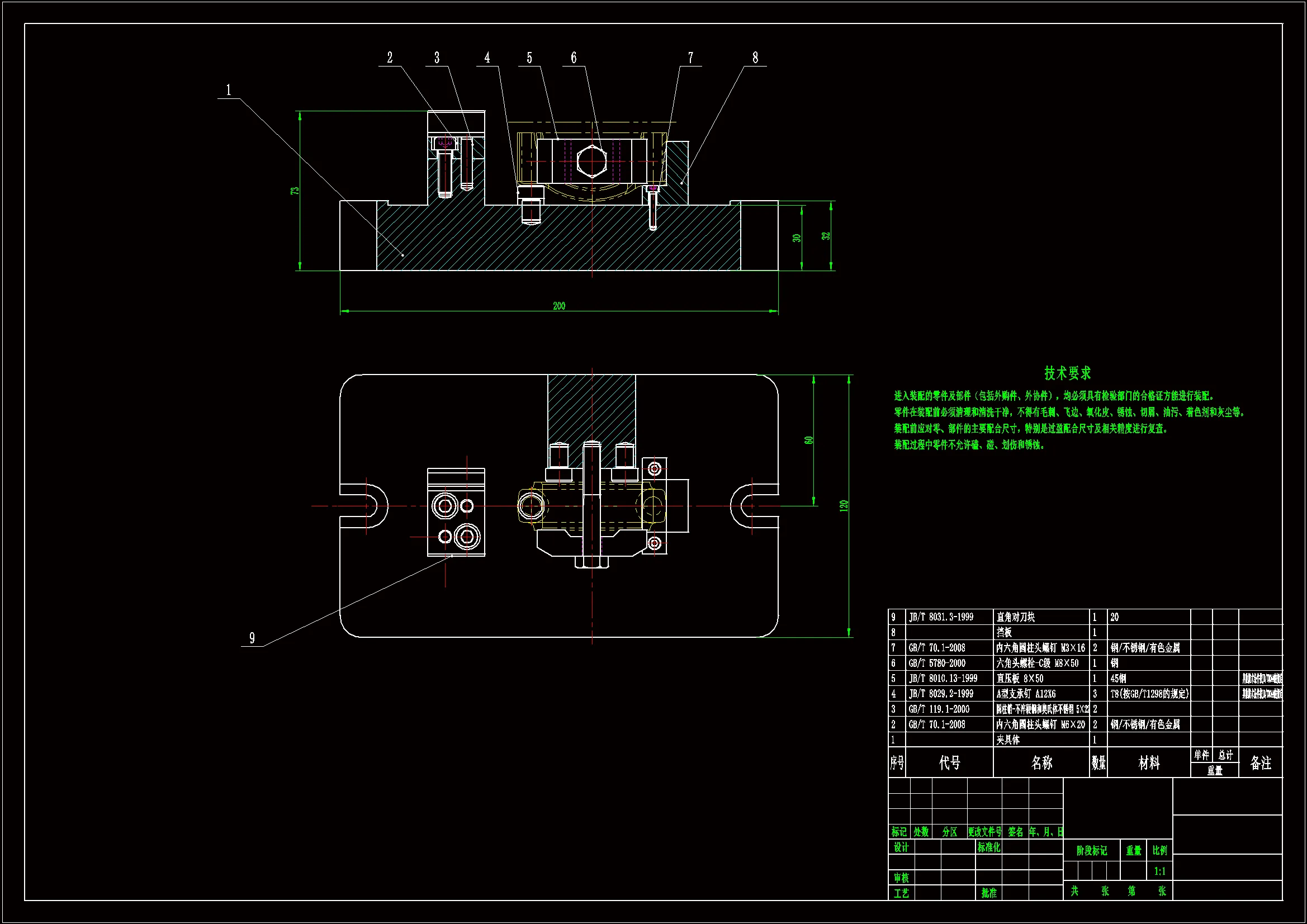Image resolution: width=1307 pixels, height=924 pixels.
Task: Click the 名称 column header
Action: point(1041,763)
